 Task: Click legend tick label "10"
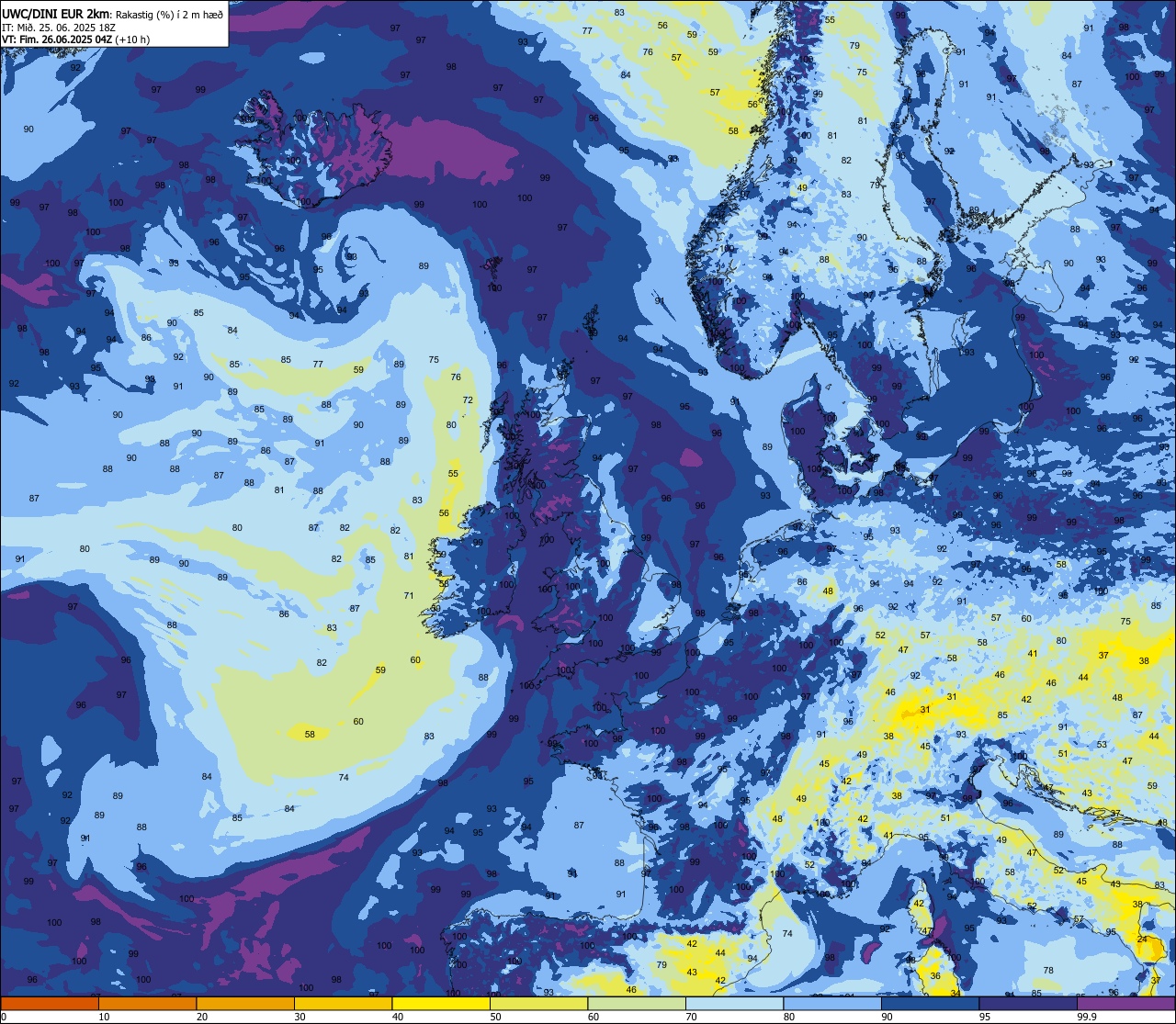point(104,1017)
